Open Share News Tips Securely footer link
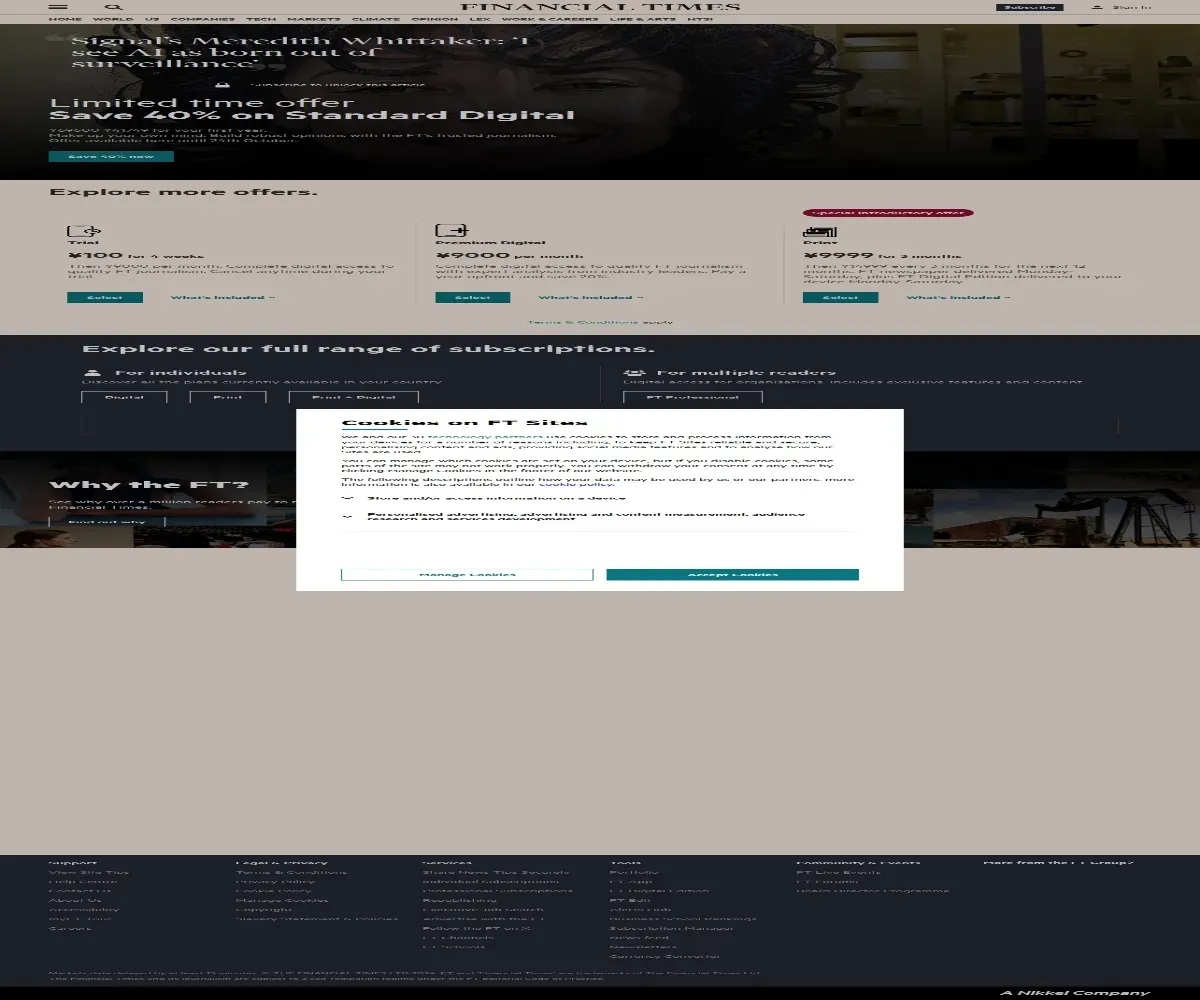 pyautogui.click(x=496, y=872)
